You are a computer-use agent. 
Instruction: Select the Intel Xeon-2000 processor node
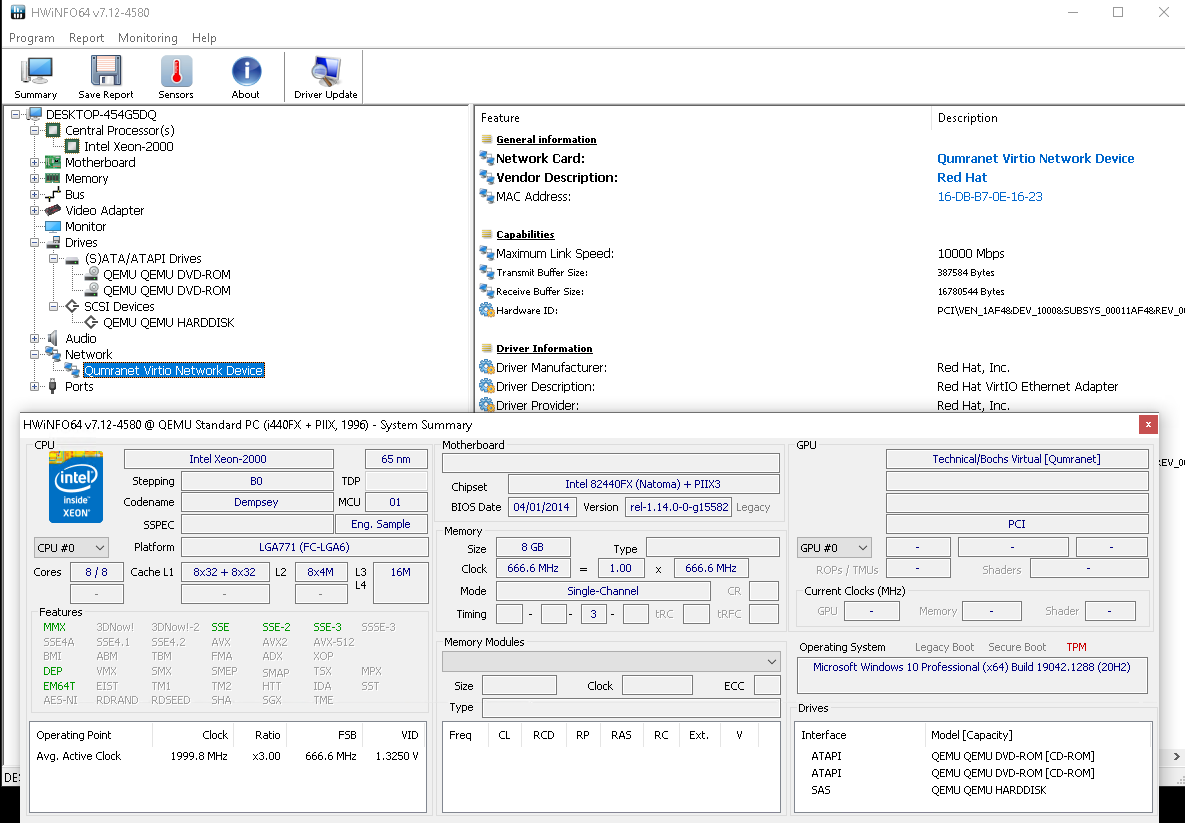pos(128,147)
